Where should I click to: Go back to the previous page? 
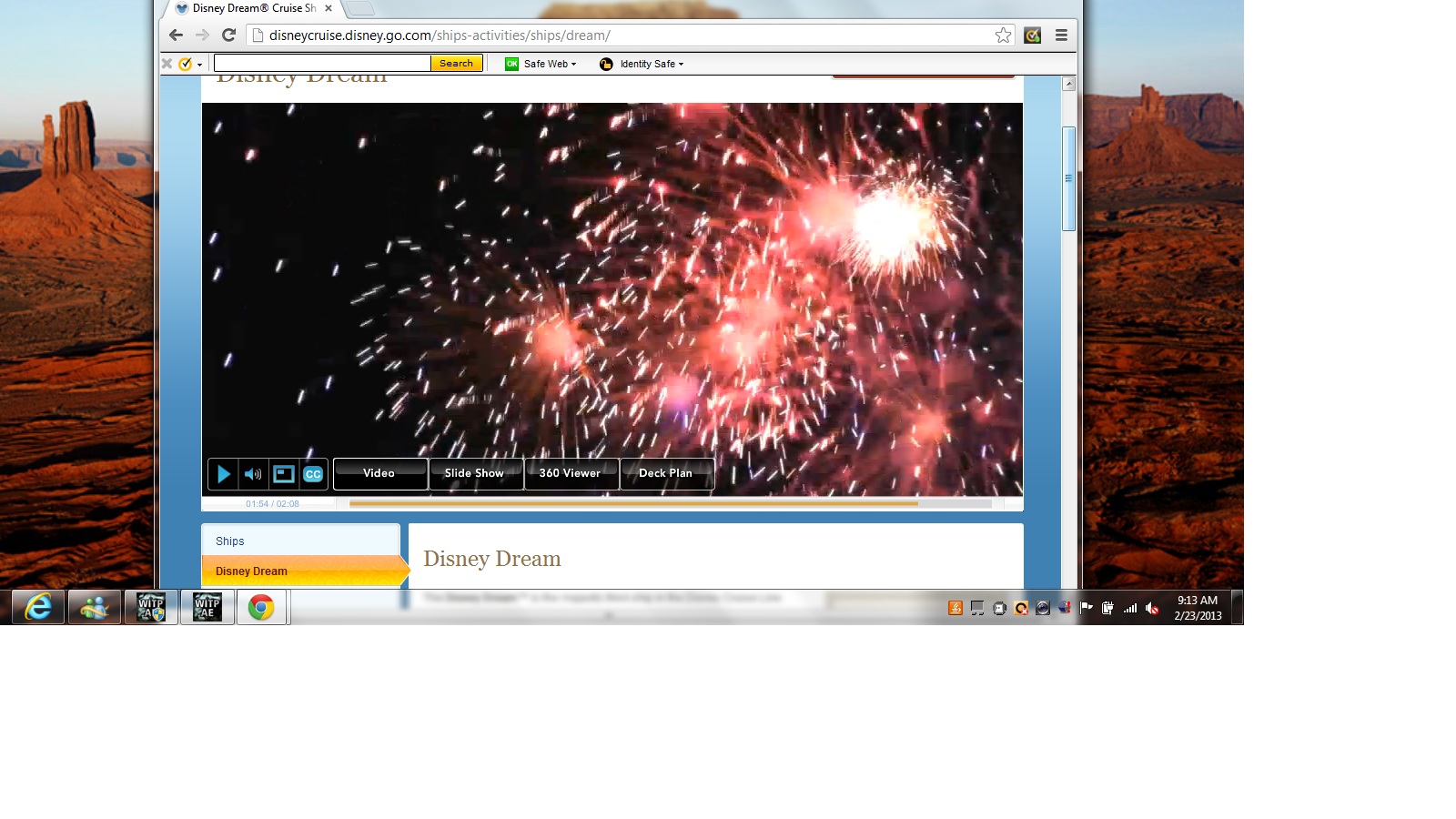pos(176,35)
